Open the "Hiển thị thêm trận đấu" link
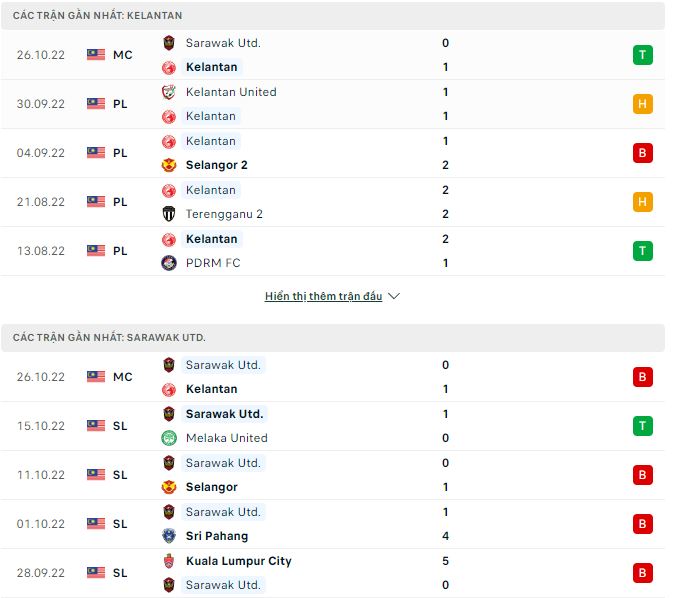 click(x=323, y=297)
